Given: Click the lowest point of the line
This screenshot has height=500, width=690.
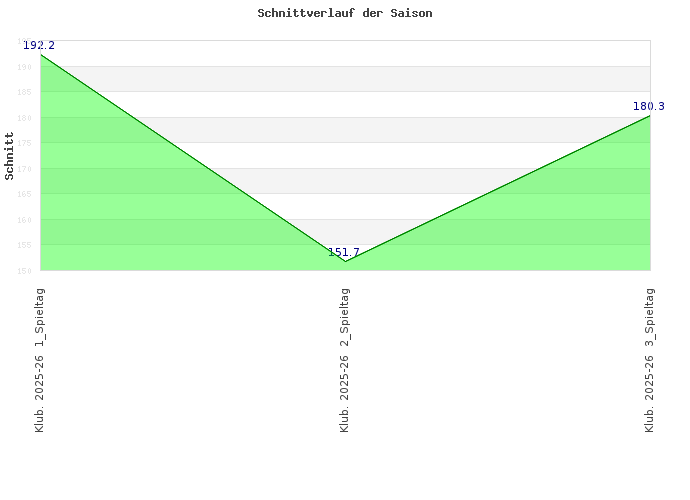Looking at the screenshot, I should 345,261.
